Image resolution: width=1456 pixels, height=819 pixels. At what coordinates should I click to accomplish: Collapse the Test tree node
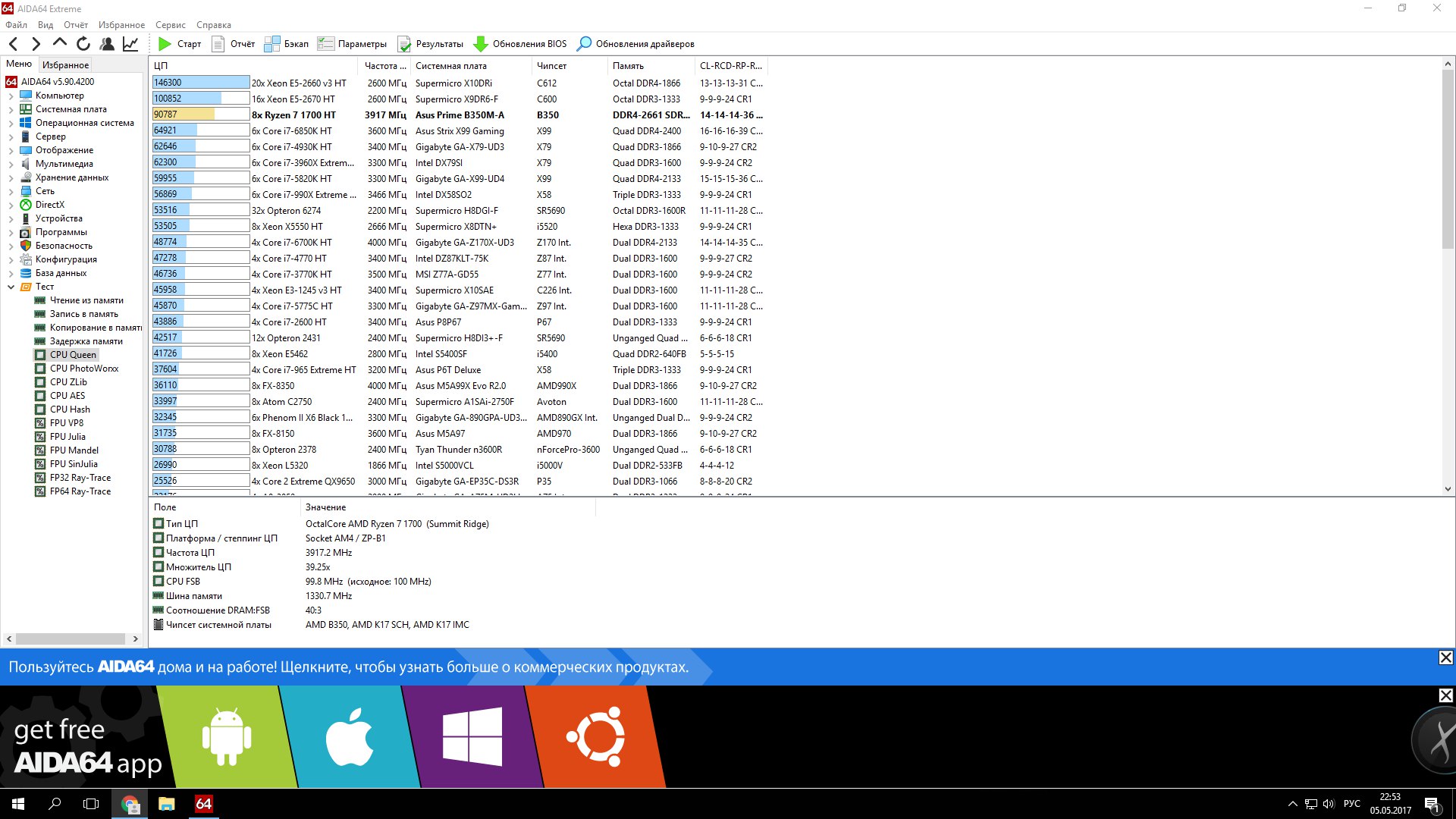pos(11,287)
